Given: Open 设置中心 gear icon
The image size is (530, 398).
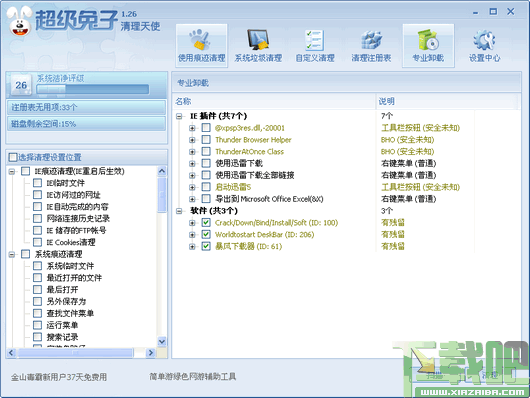Looking at the screenshot, I should click(484, 46).
